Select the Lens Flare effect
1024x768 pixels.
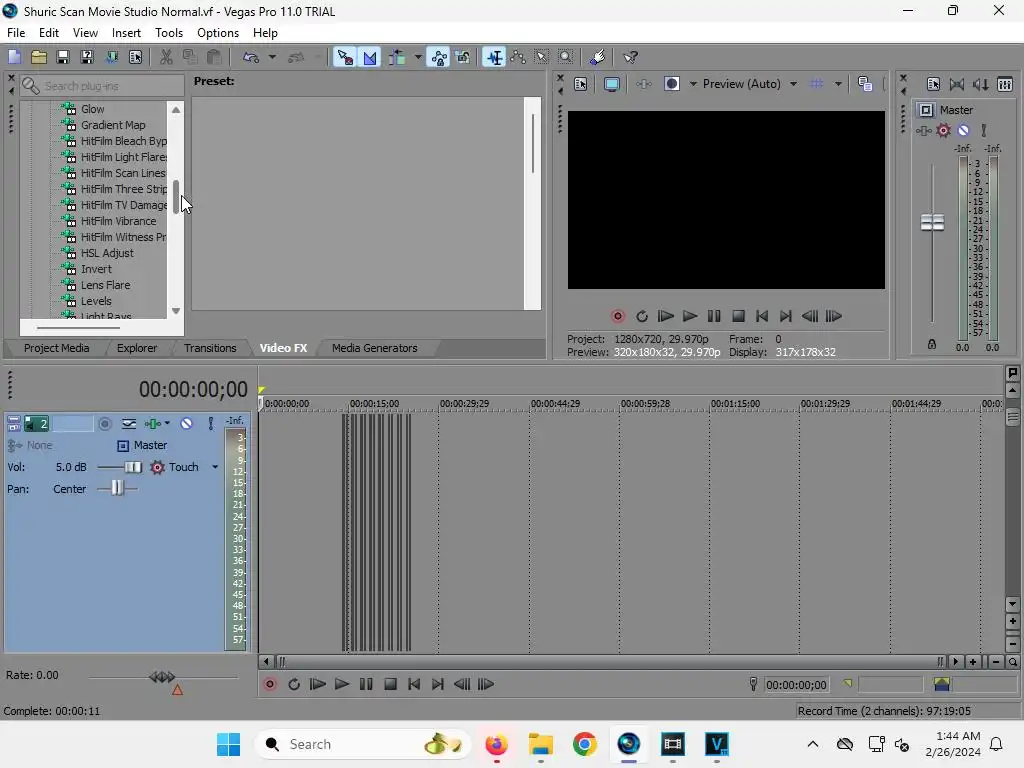coord(105,285)
